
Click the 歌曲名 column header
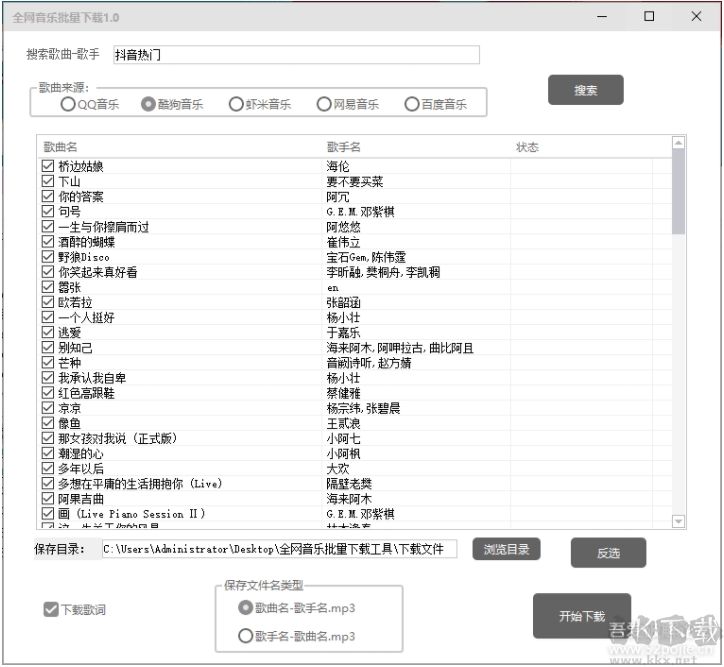point(60,147)
